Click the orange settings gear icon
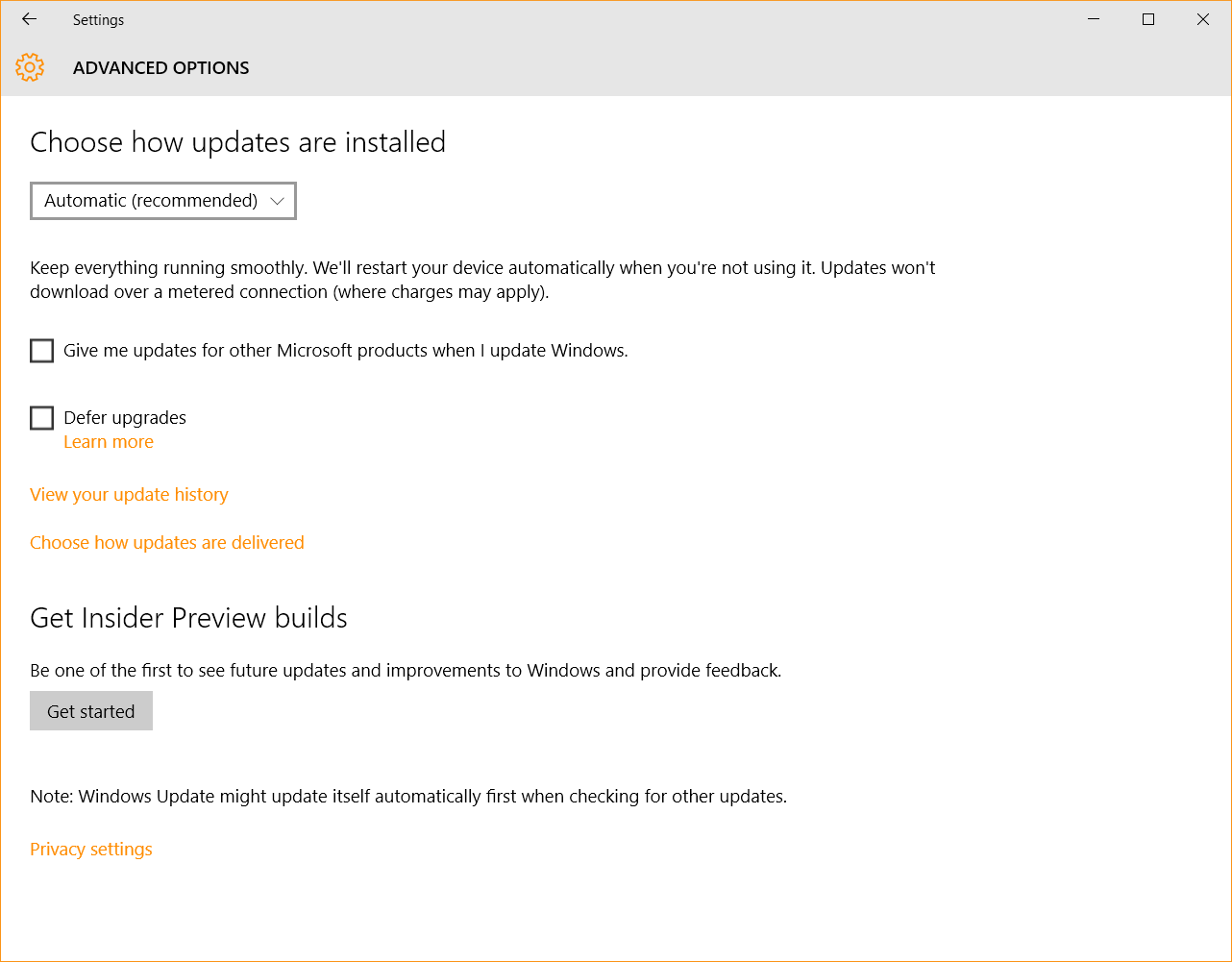This screenshot has width=1232, height=962. 30,67
